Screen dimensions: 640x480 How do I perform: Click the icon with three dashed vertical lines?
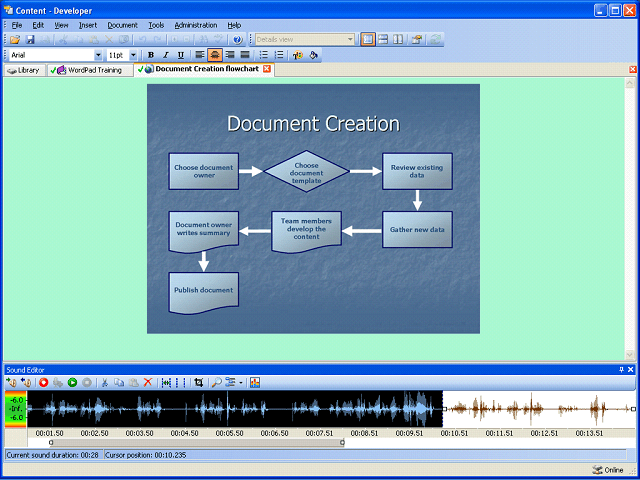coord(180,382)
